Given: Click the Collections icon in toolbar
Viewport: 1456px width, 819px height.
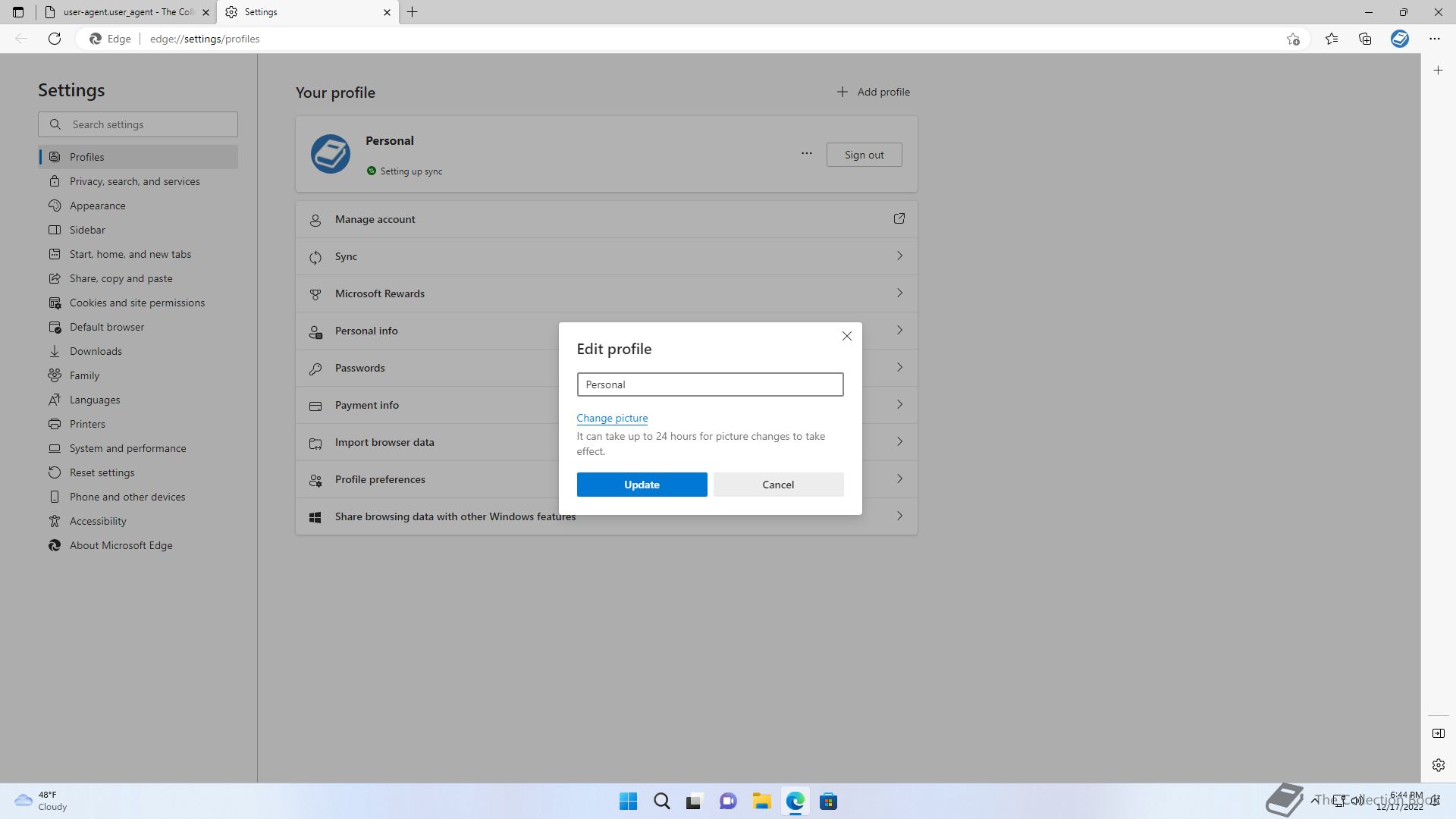Looking at the screenshot, I should click(x=1365, y=39).
